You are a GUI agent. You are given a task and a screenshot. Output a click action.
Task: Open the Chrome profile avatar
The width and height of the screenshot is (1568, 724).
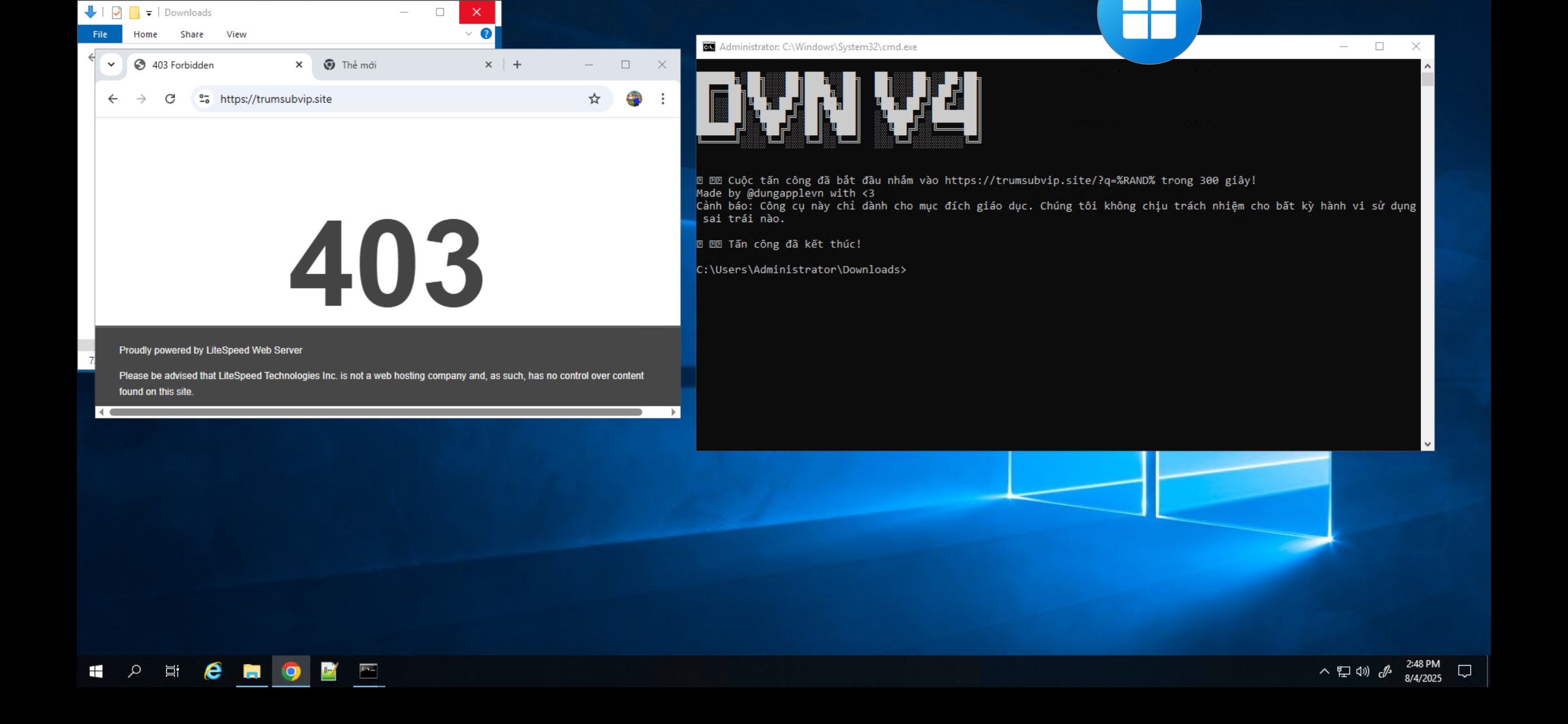click(x=633, y=99)
